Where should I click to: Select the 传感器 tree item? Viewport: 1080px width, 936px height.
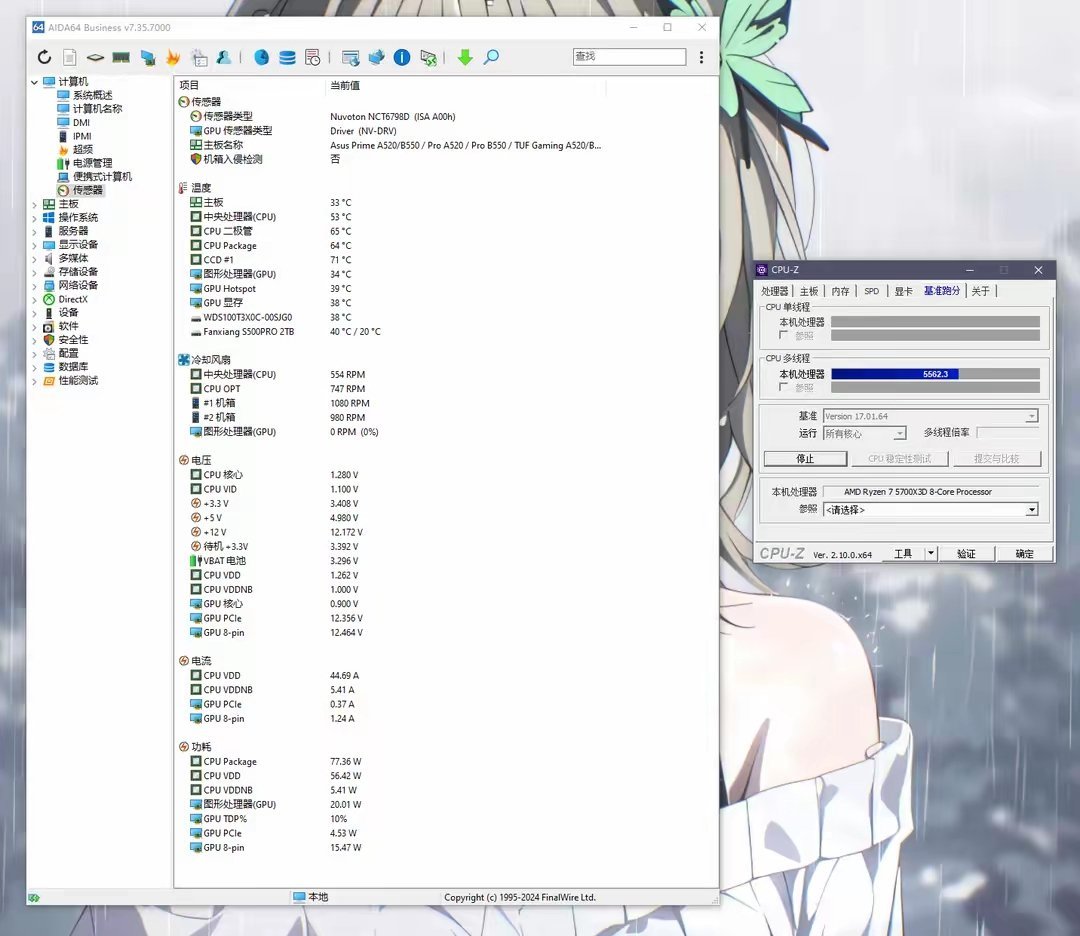[87, 190]
